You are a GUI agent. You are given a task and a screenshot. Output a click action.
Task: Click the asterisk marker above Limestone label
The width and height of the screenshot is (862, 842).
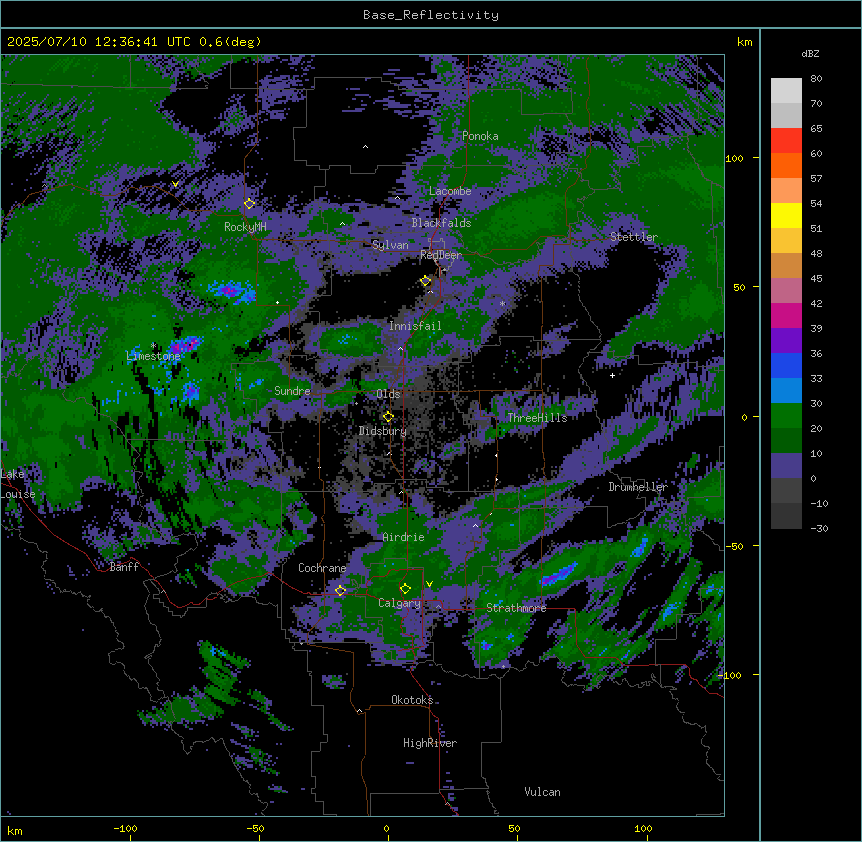(x=153, y=346)
